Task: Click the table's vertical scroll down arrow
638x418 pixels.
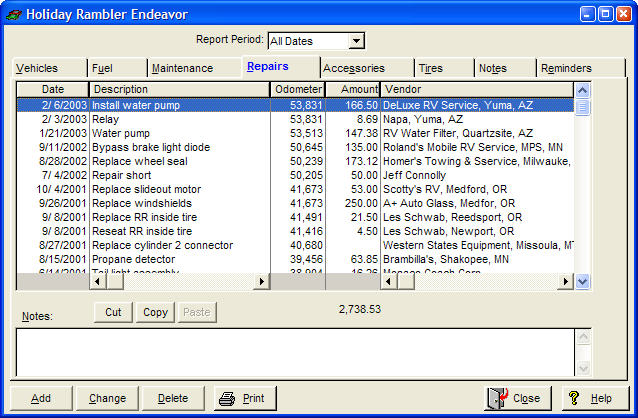Action: point(582,281)
